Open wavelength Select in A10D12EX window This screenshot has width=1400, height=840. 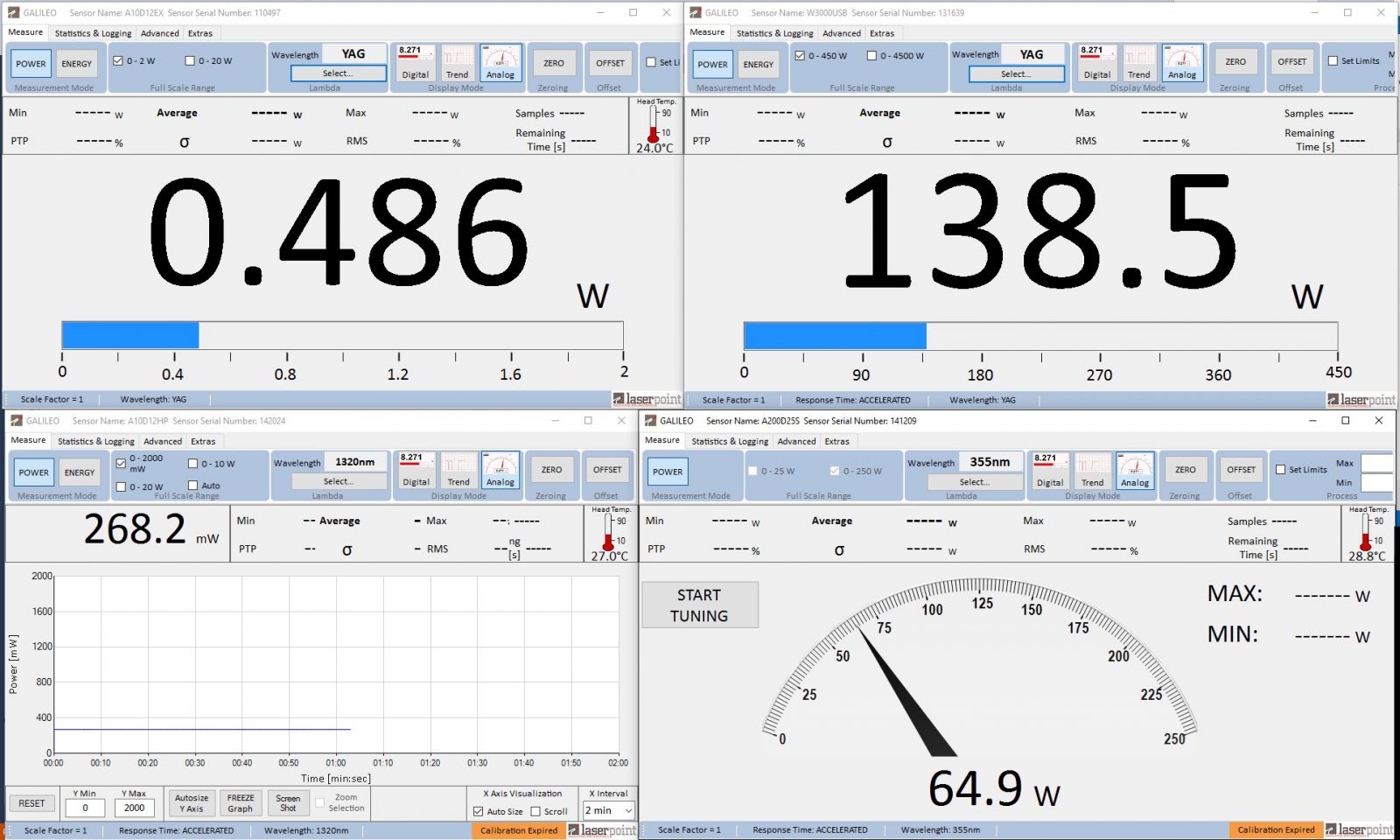tap(339, 73)
